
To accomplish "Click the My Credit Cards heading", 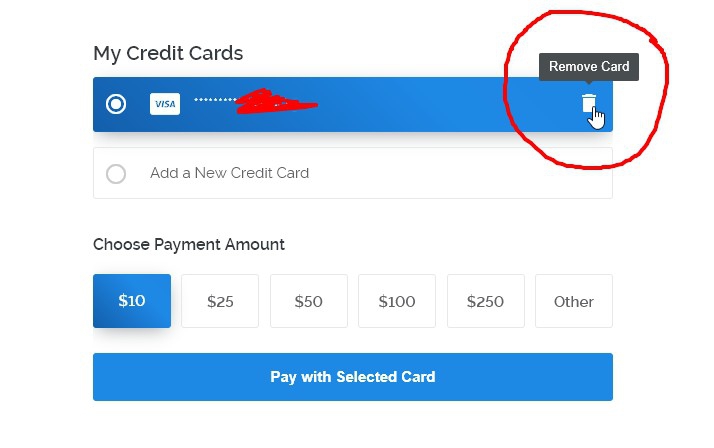I will [168, 53].
